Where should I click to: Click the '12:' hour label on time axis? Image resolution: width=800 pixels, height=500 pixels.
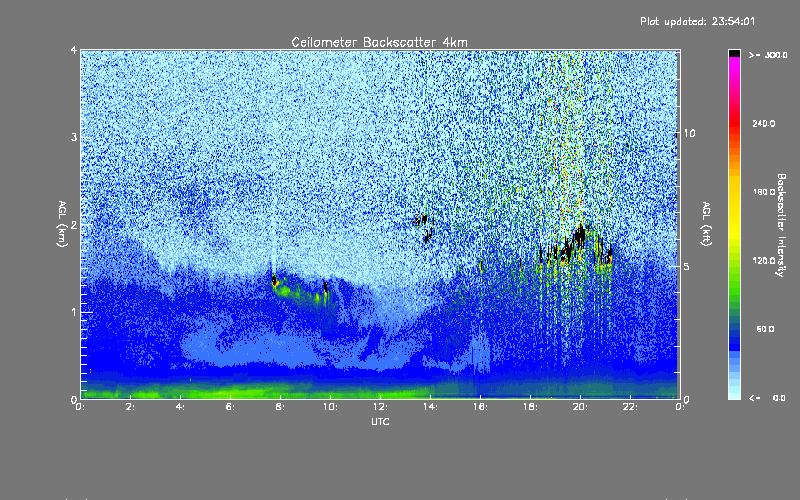point(380,407)
